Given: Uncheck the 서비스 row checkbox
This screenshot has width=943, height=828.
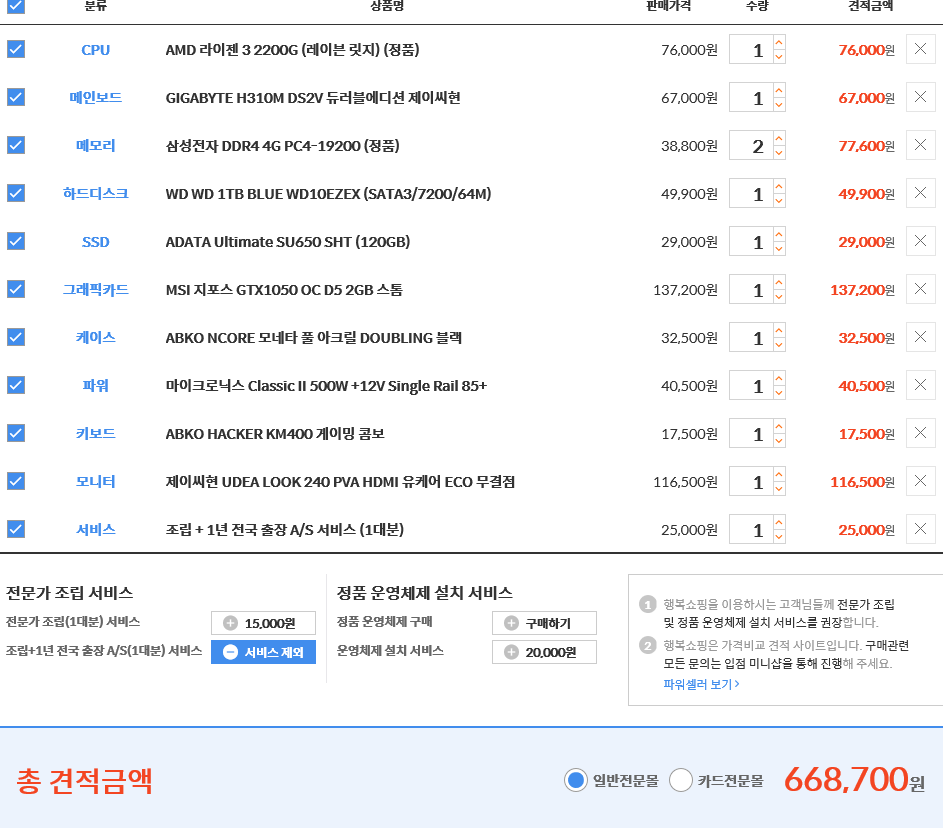Looking at the screenshot, I should coord(16,530).
